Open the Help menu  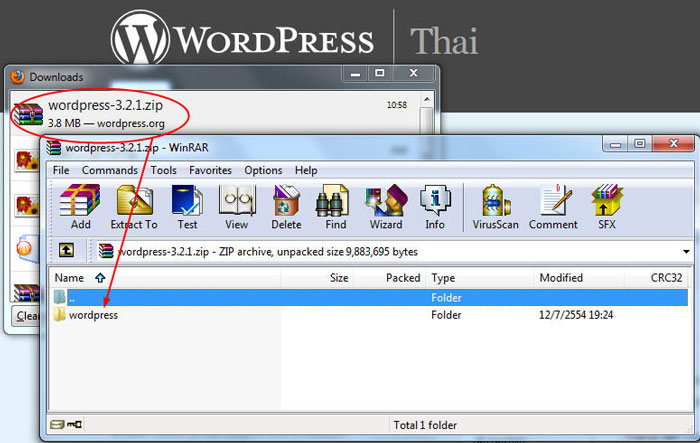click(x=306, y=170)
